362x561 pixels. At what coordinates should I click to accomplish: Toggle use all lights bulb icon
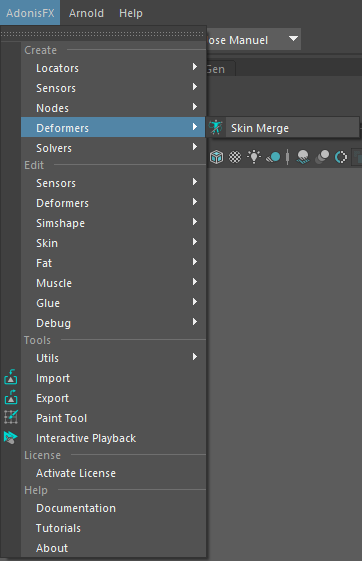254,156
